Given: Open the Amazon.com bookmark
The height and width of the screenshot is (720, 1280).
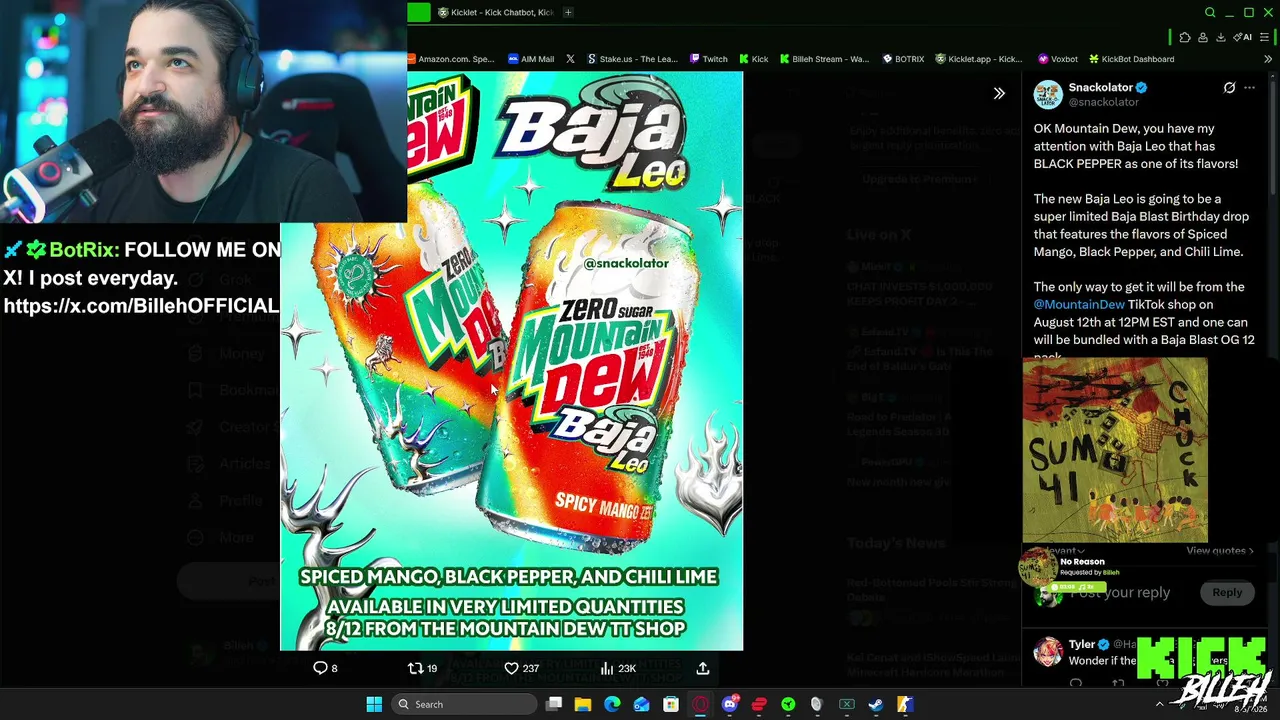Looking at the screenshot, I should pos(452,59).
